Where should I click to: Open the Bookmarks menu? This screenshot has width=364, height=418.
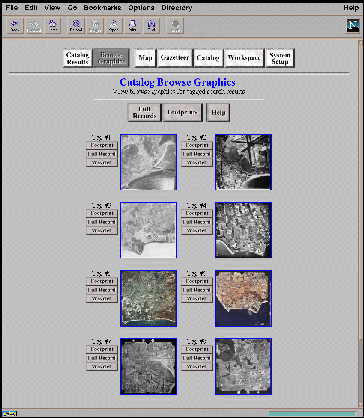(102, 8)
